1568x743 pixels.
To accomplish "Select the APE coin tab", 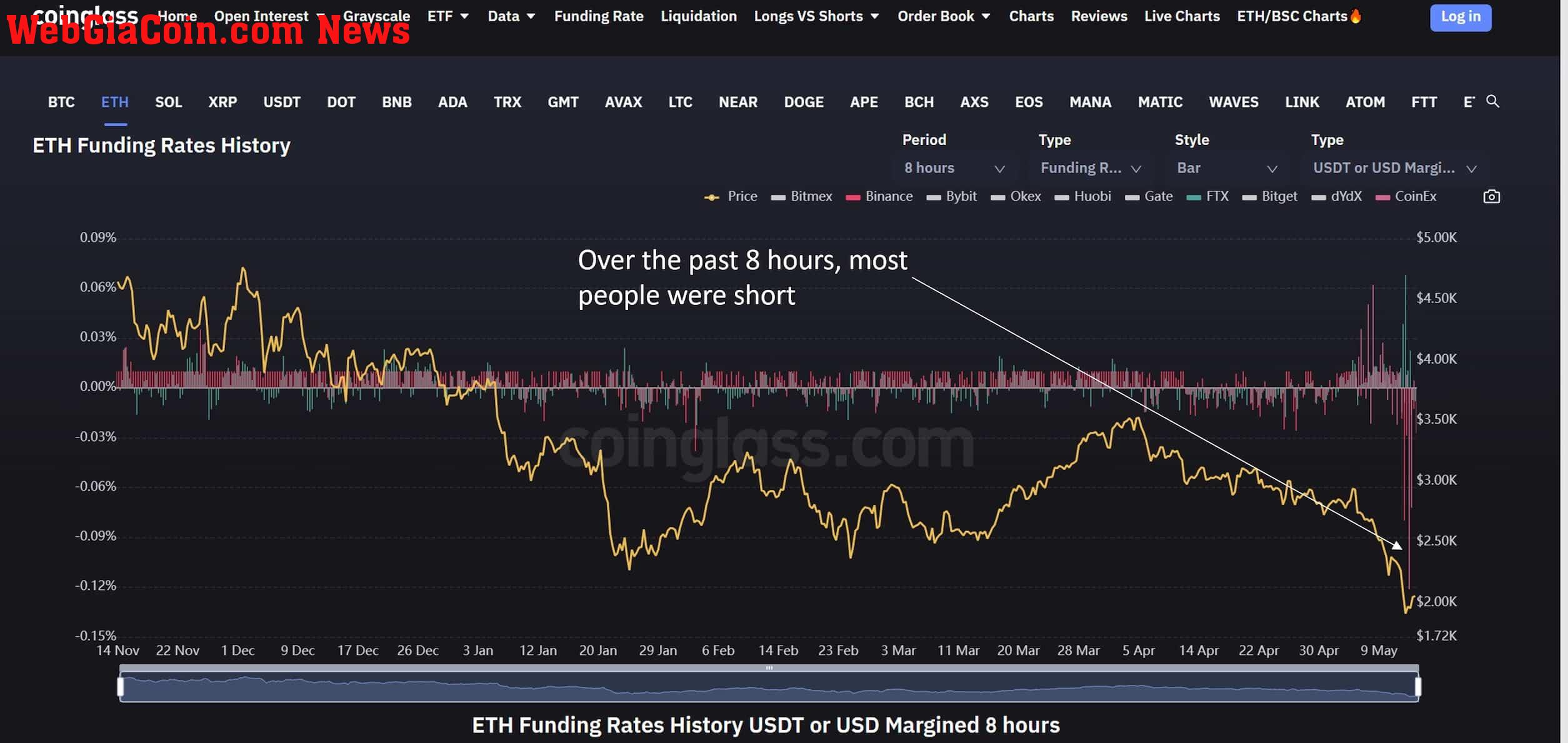I will pyautogui.click(x=864, y=102).
